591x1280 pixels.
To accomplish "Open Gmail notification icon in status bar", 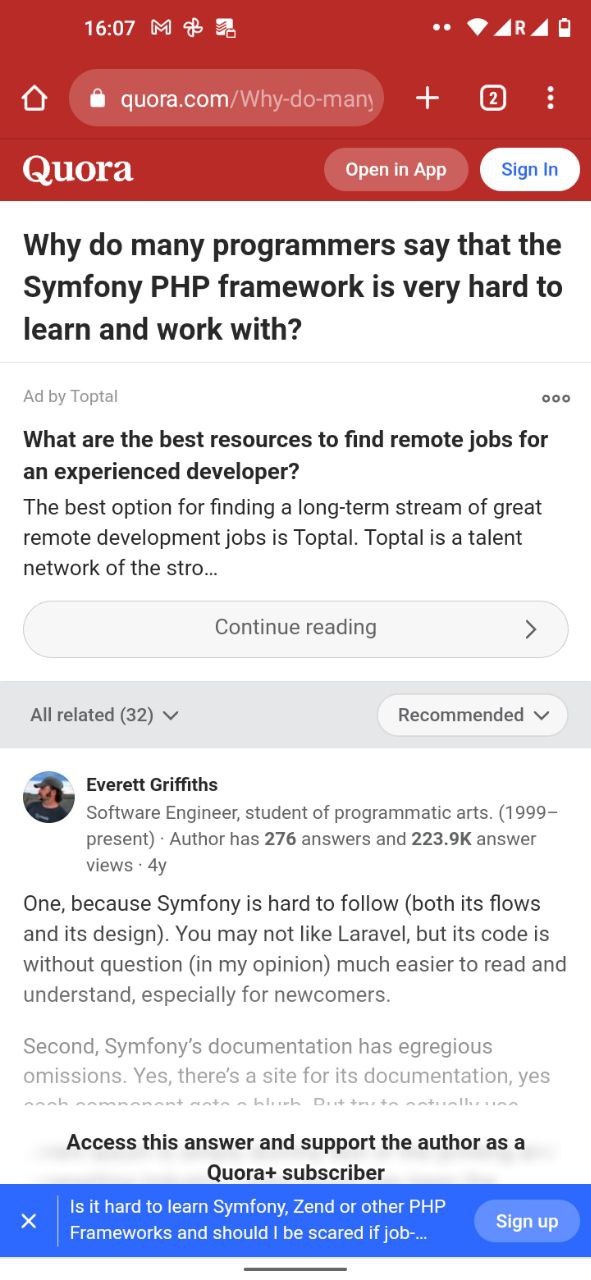I will tap(160, 28).
